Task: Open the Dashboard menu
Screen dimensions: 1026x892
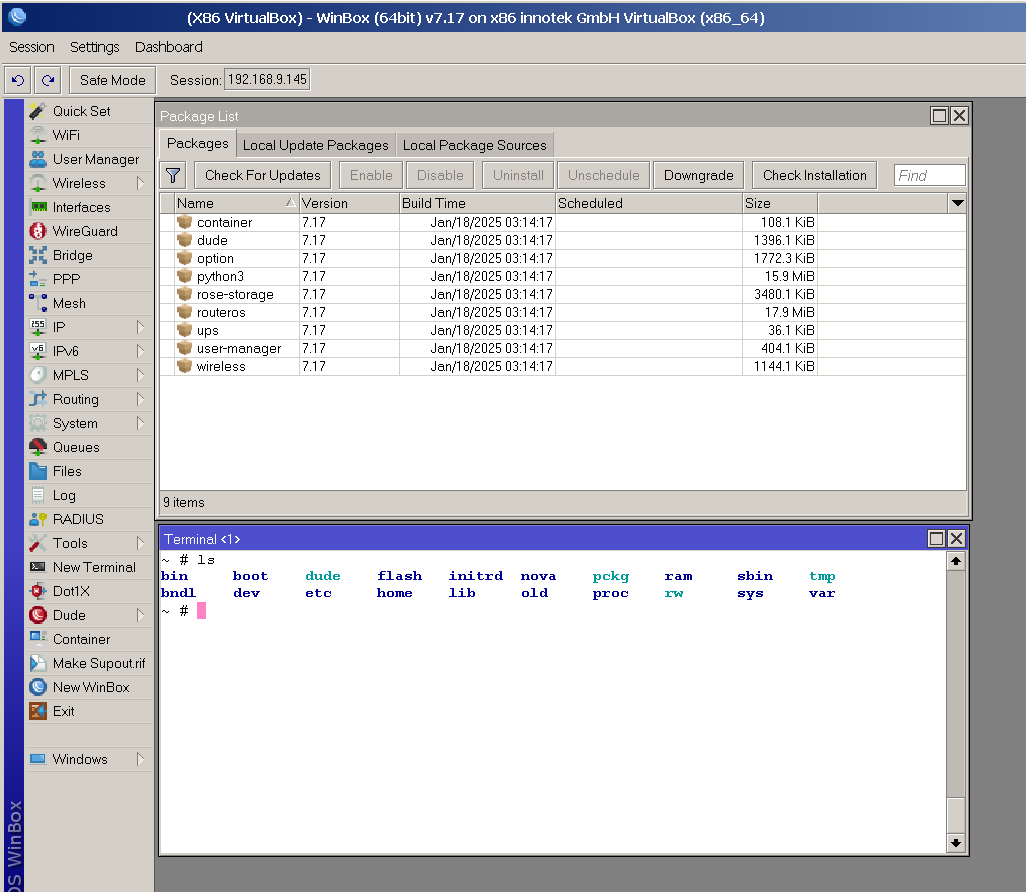Action: (169, 47)
